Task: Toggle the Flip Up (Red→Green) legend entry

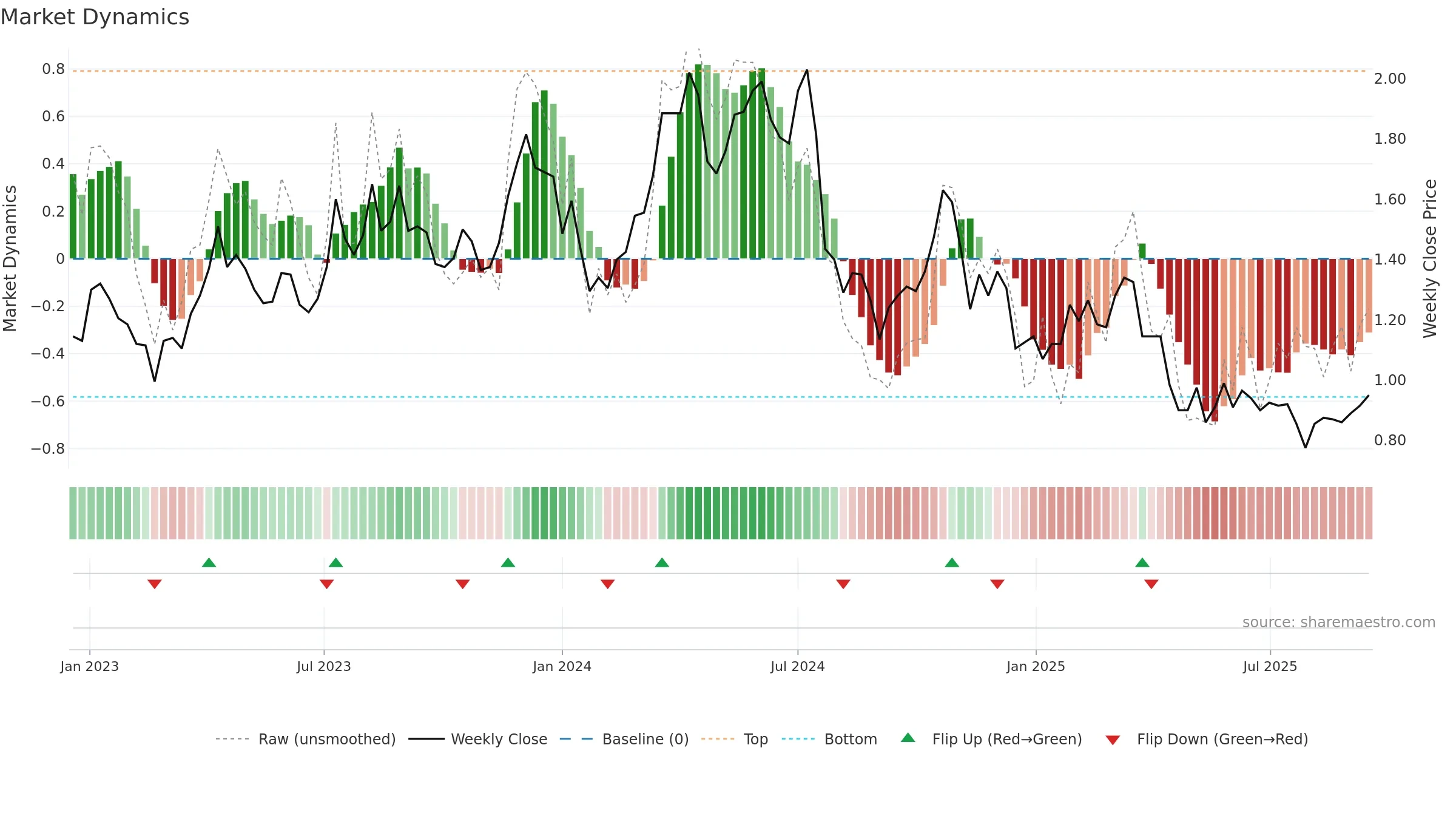Action: (991, 739)
